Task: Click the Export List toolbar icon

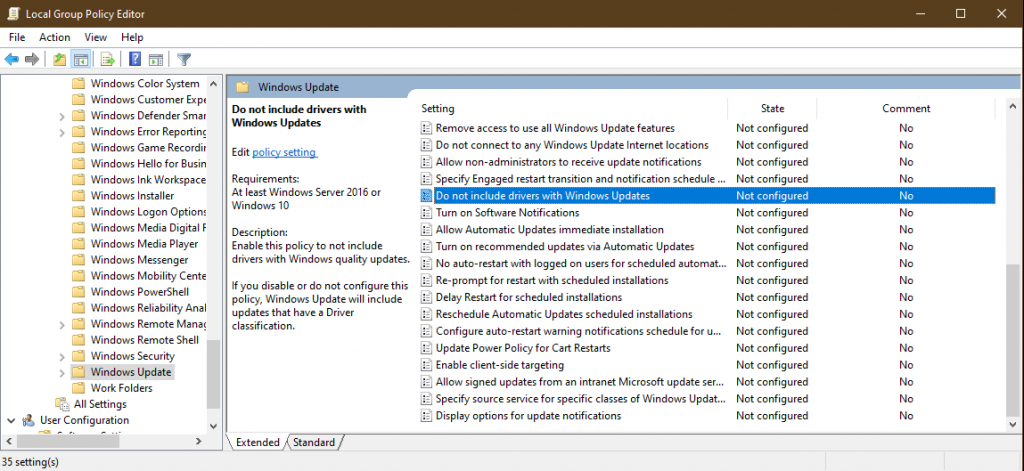Action: click(x=108, y=60)
